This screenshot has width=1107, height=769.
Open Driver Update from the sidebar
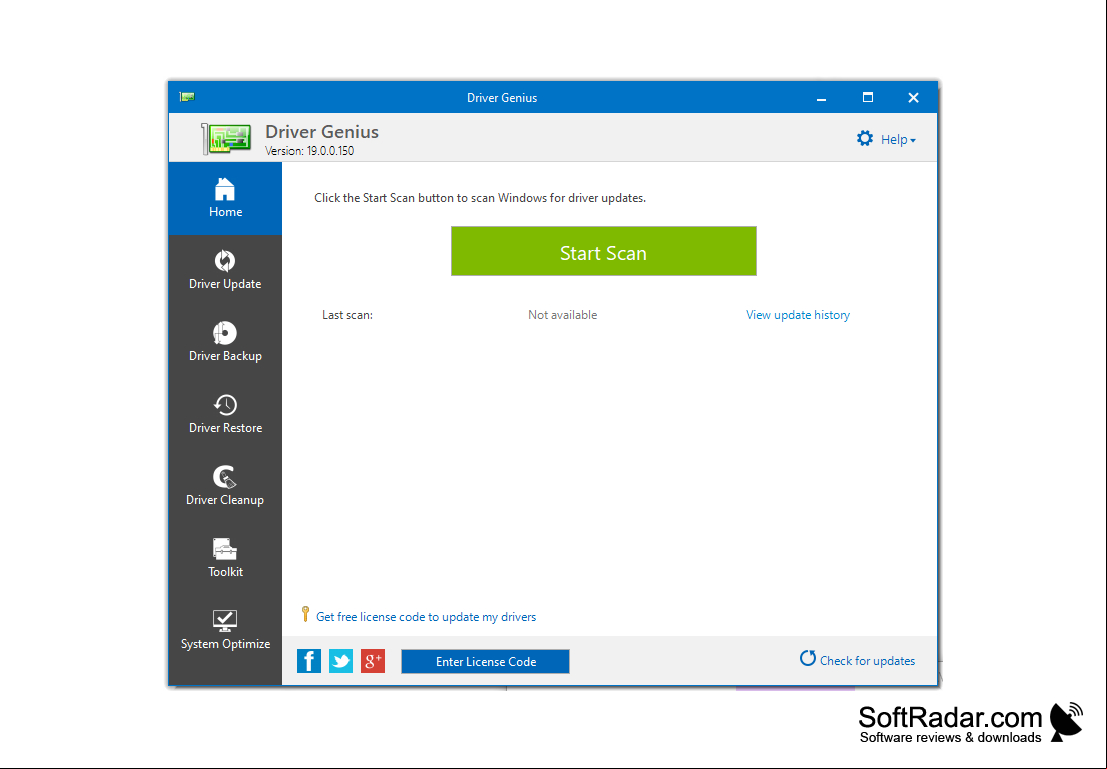tap(225, 271)
